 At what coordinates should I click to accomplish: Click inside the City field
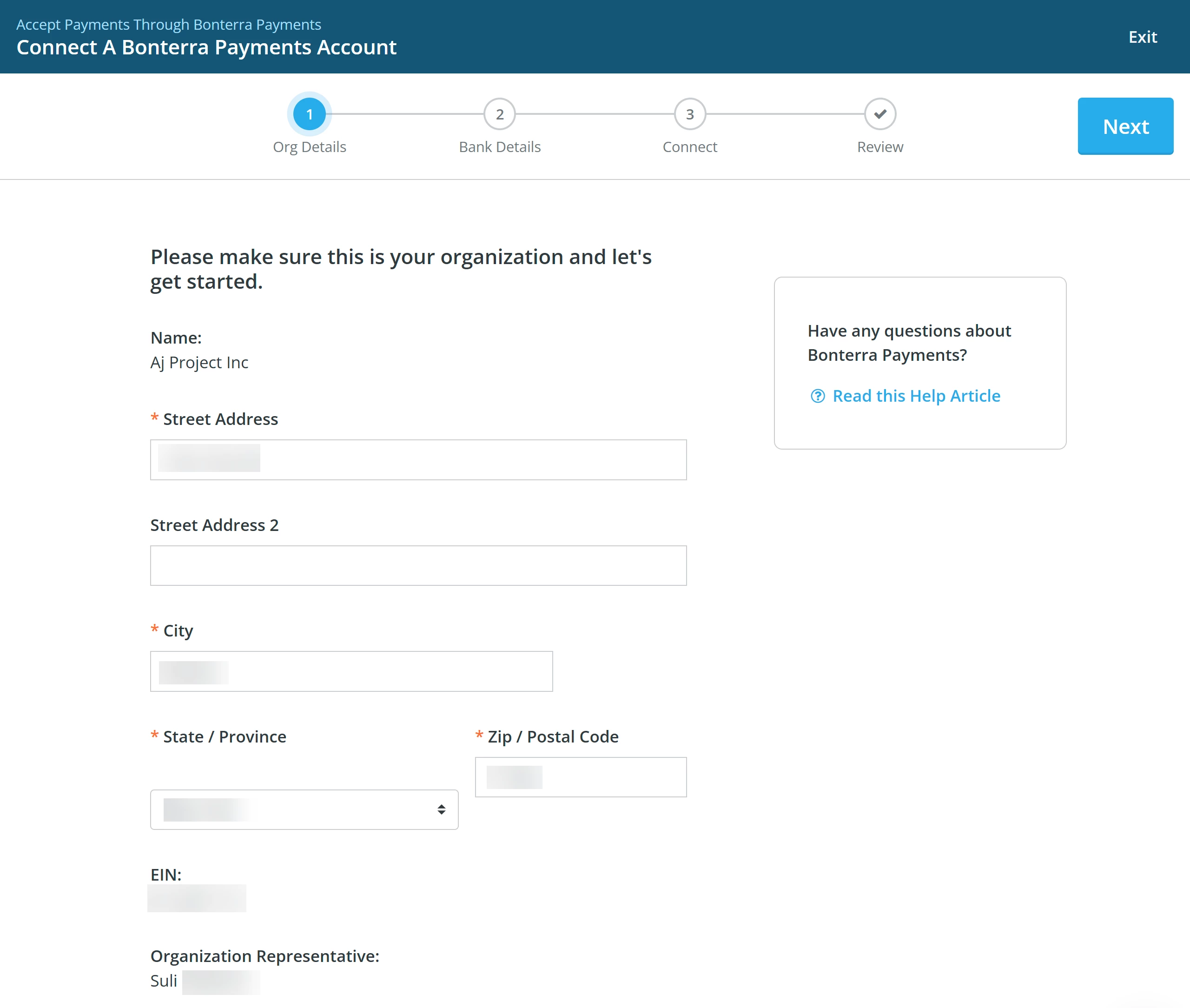tap(351, 671)
